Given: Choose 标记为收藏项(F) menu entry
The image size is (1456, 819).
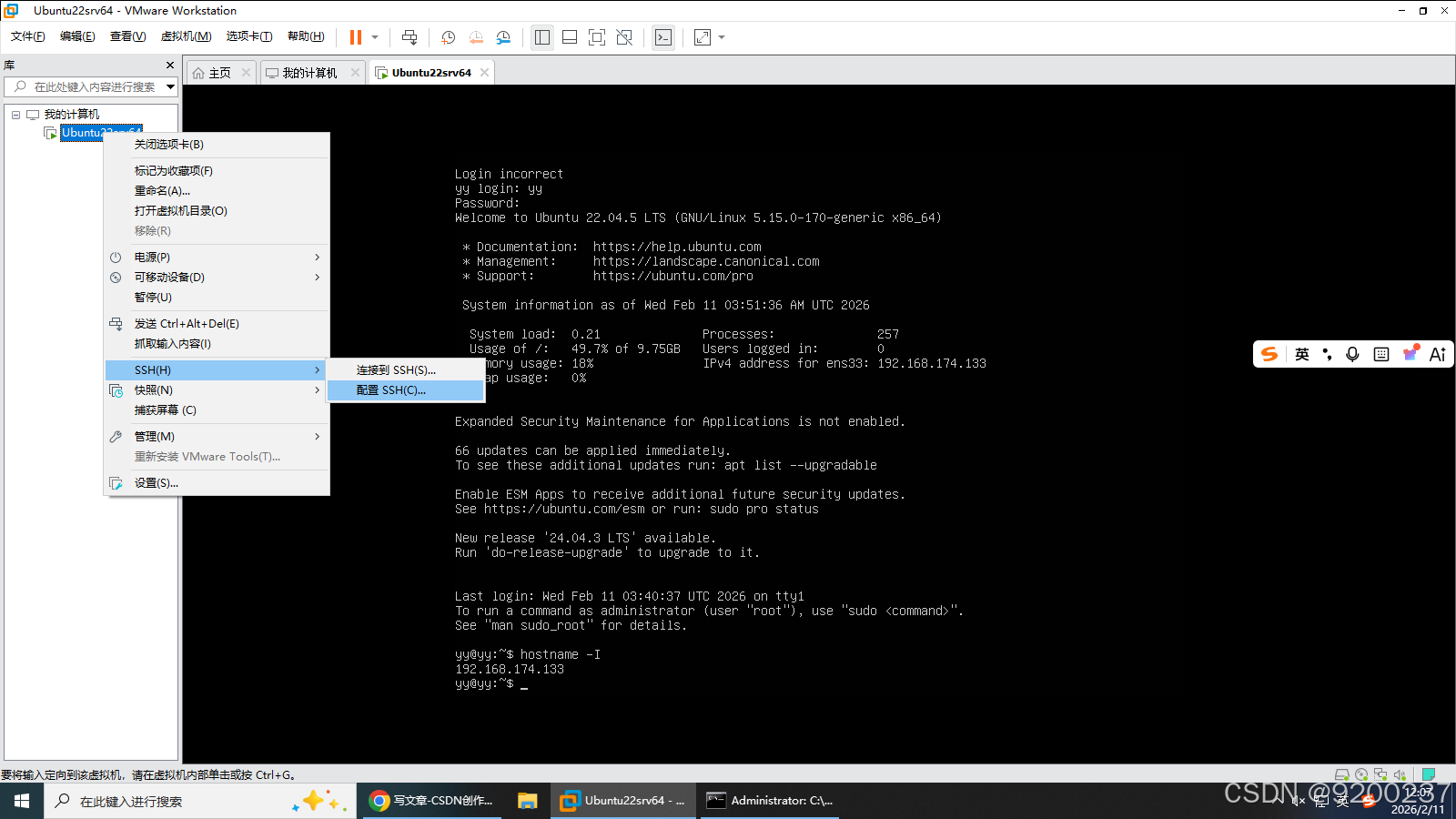Looking at the screenshot, I should [x=174, y=171].
